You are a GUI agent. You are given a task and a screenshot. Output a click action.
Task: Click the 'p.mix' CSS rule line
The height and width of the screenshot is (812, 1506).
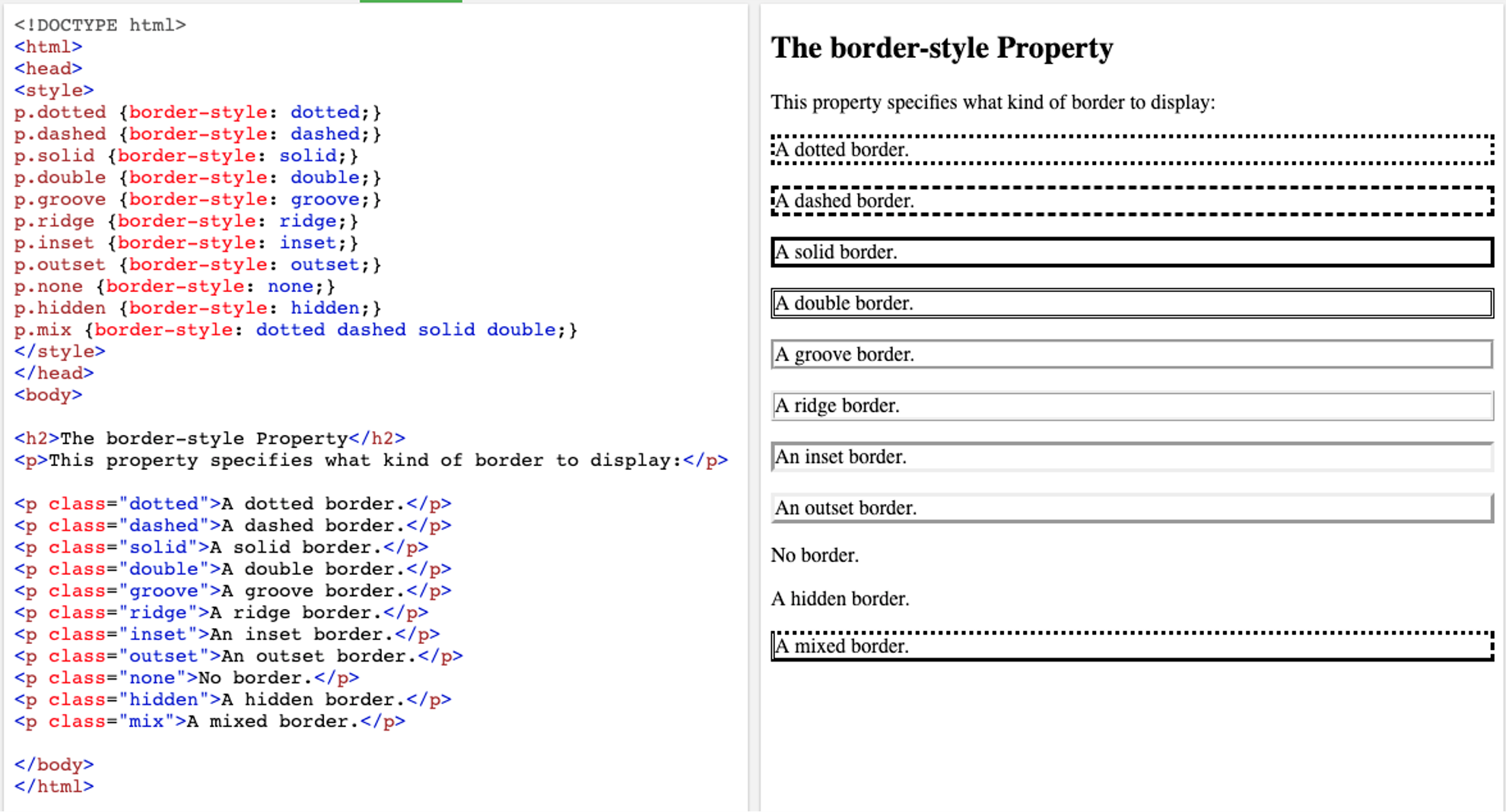click(x=296, y=330)
